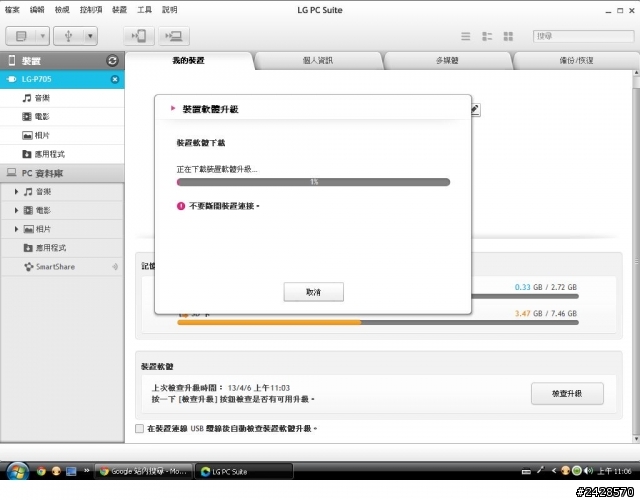
Task: Expand PC library 電影 arrow
Action: (16, 210)
